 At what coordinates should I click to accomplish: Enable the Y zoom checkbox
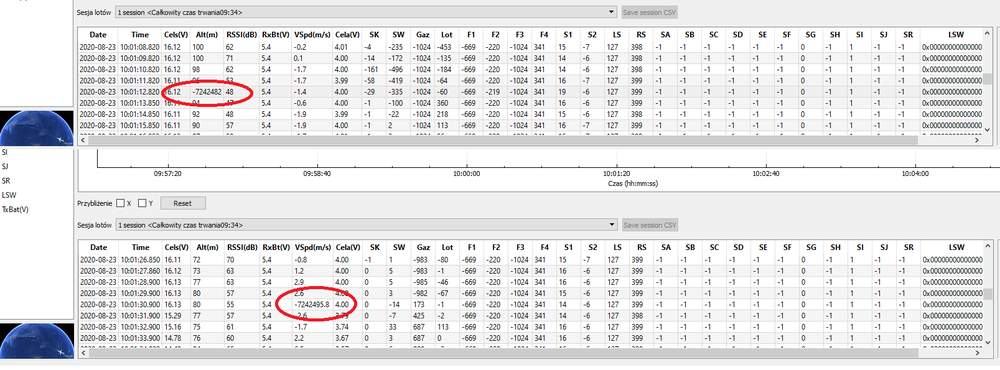142,204
